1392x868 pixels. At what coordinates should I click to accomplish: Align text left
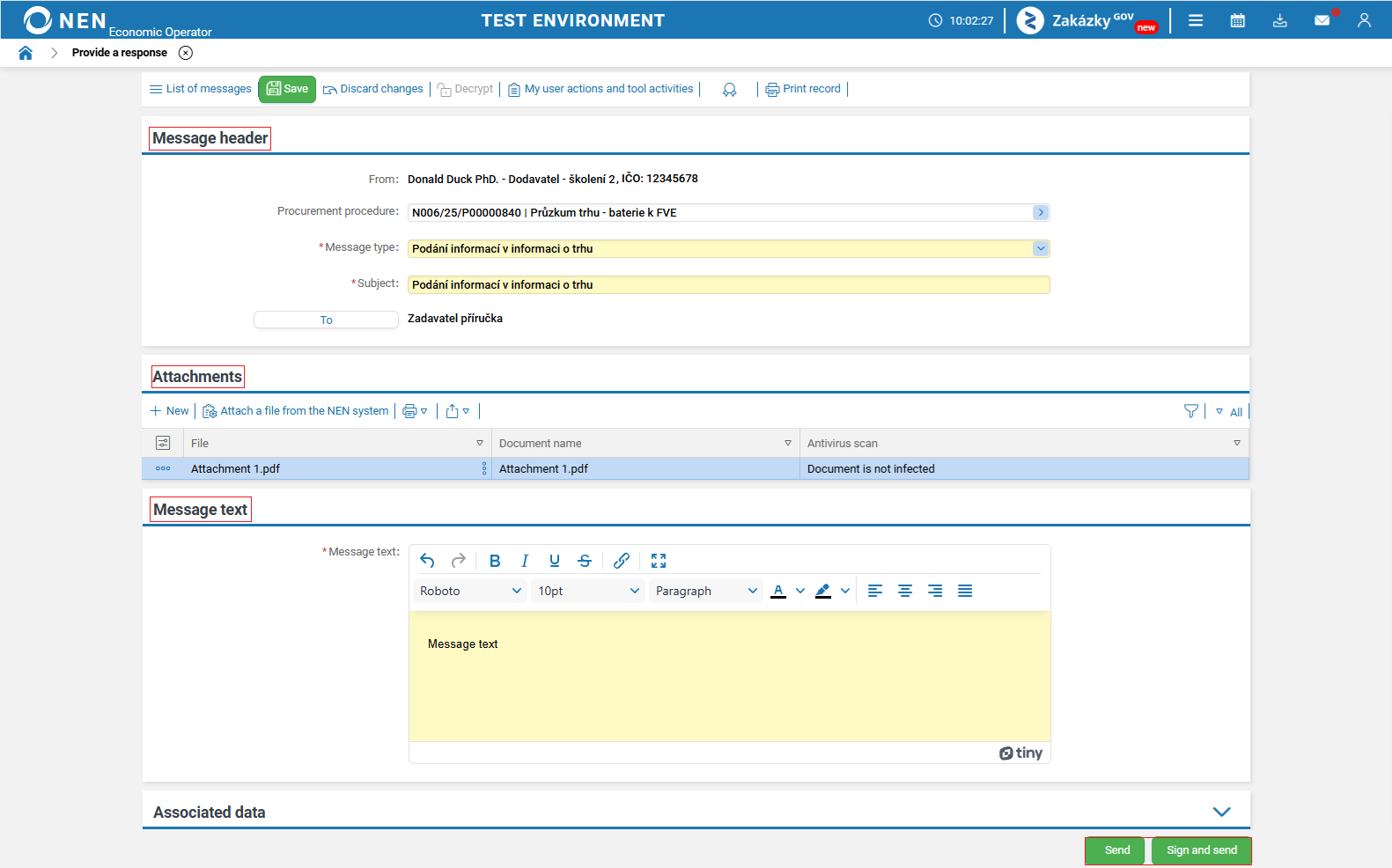(875, 591)
